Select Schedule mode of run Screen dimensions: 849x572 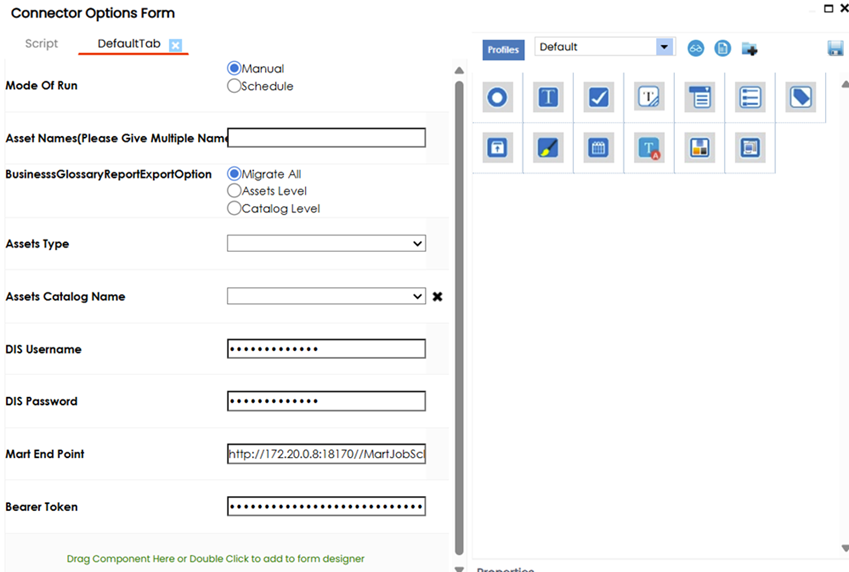coord(235,86)
